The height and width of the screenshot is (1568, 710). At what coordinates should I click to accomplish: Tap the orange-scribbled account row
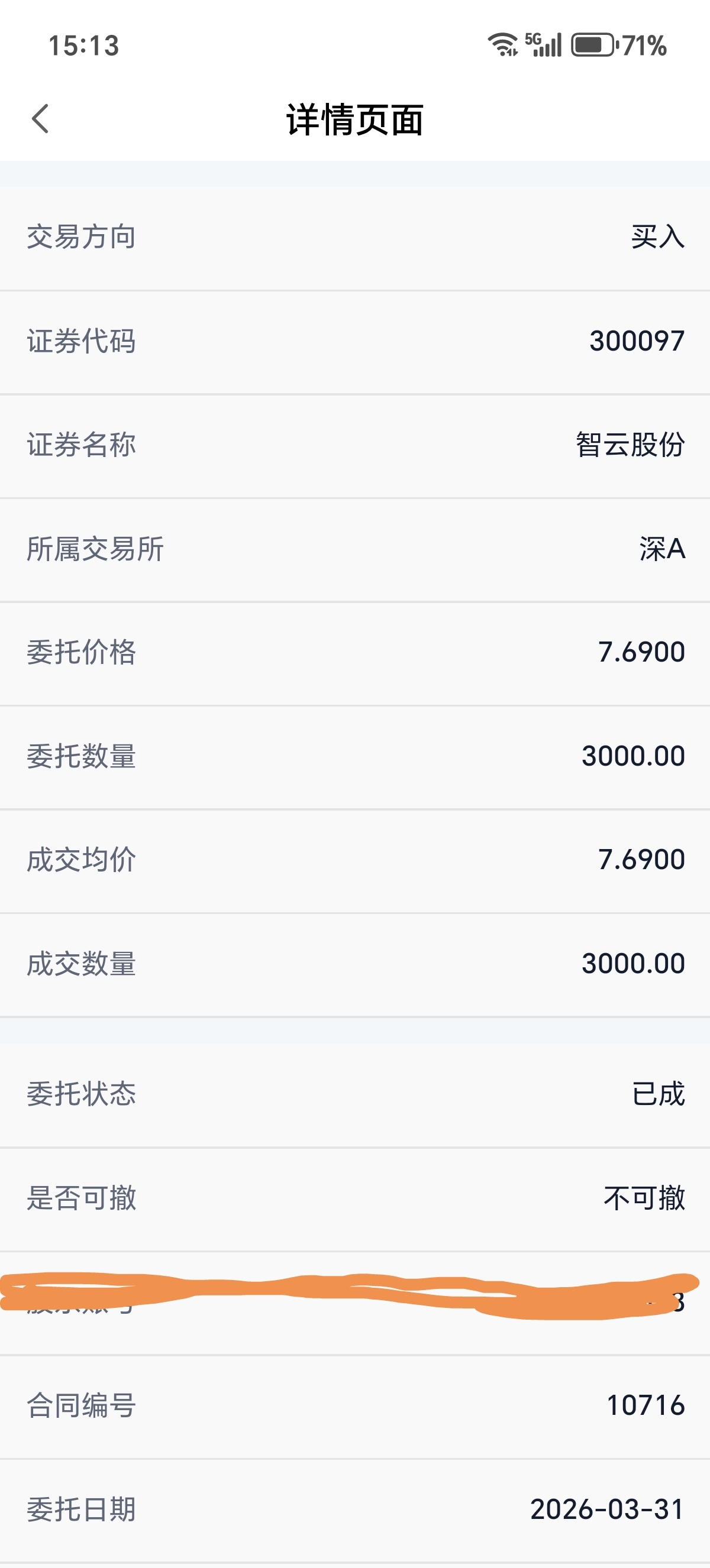(x=355, y=1303)
